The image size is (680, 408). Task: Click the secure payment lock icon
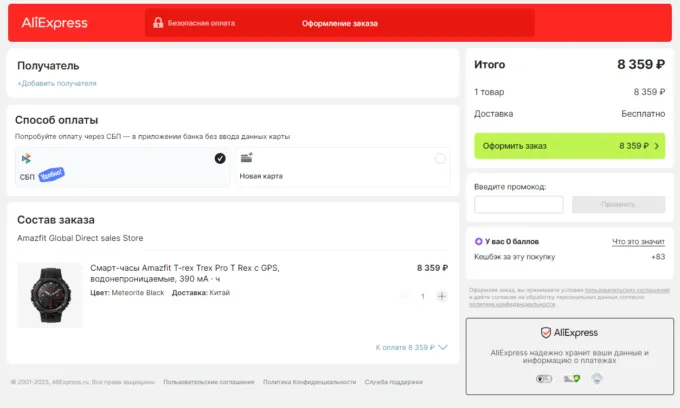pyautogui.click(x=158, y=22)
